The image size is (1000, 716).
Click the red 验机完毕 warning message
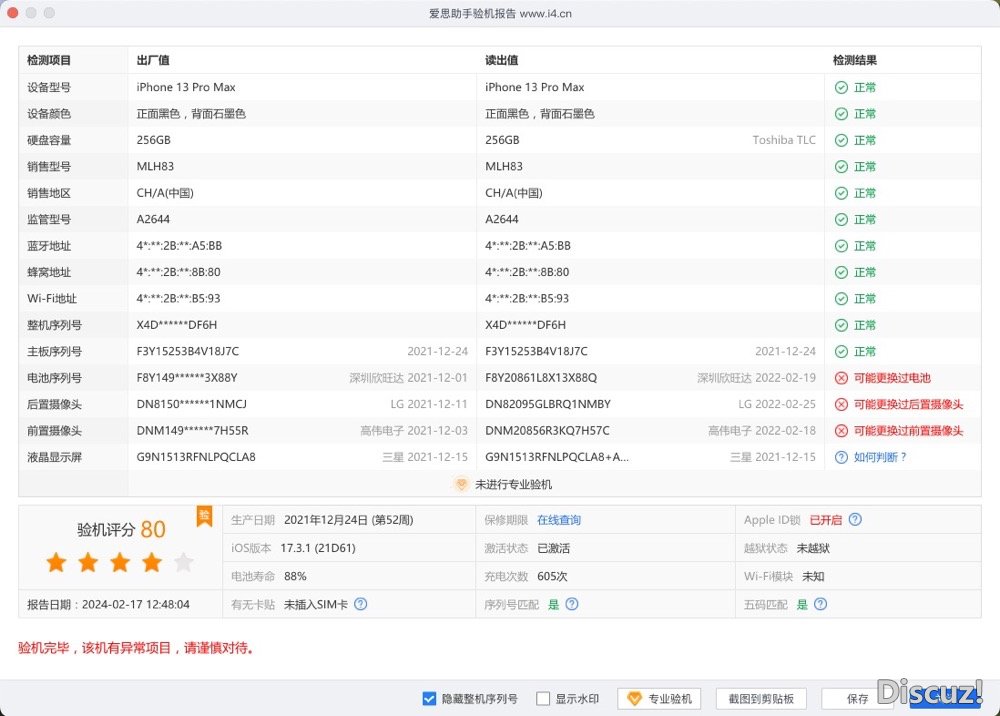pos(136,648)
